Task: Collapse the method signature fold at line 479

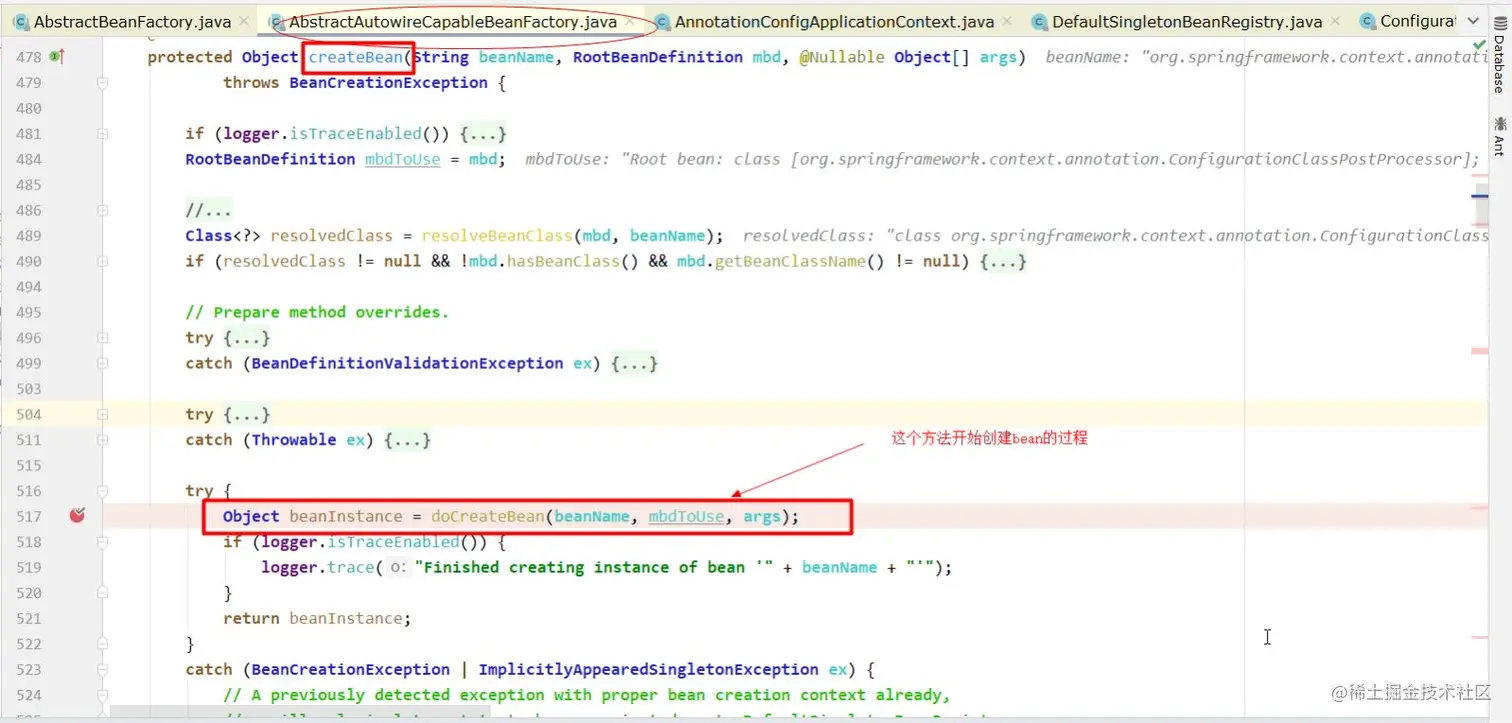Action: tap(102, 83)
